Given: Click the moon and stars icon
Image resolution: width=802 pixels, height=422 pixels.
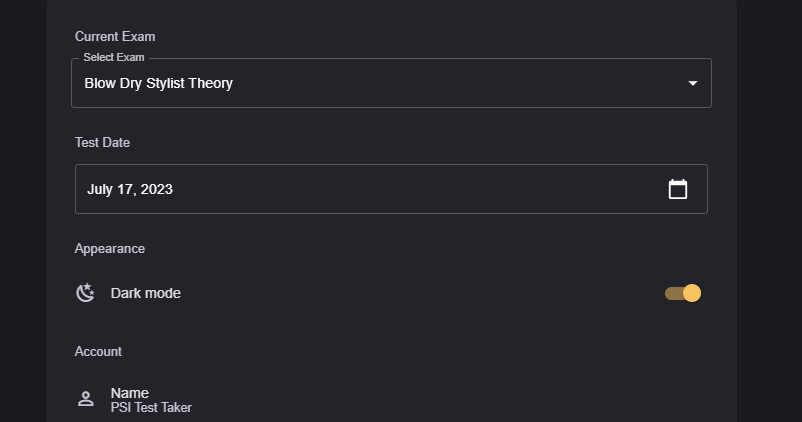Looking at the screenshot, I should tap(86, 293).
